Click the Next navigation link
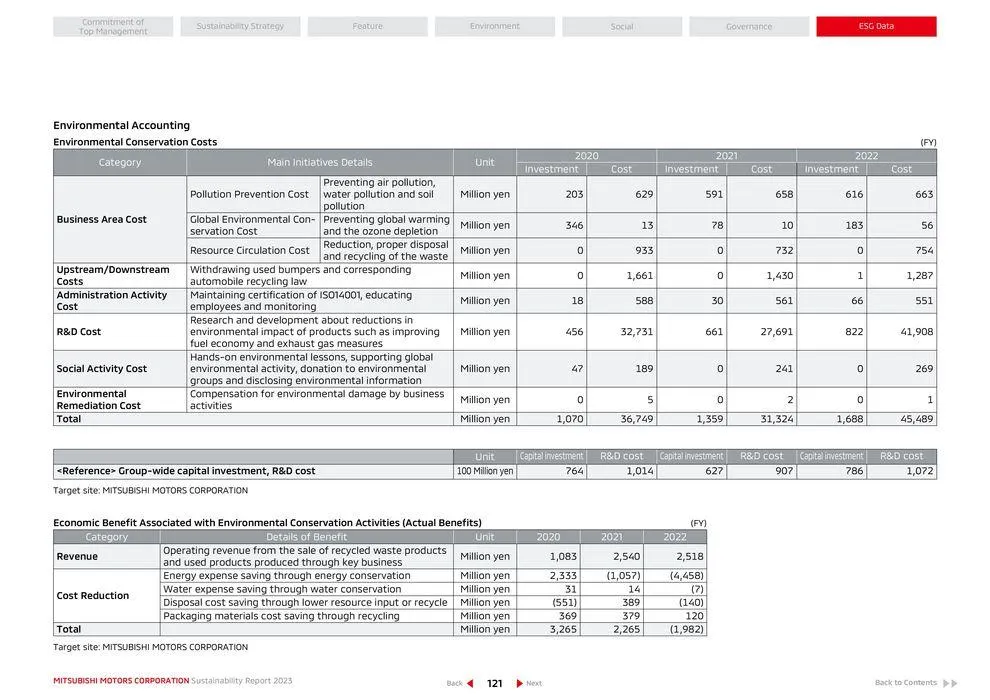 tap(532, 682)
